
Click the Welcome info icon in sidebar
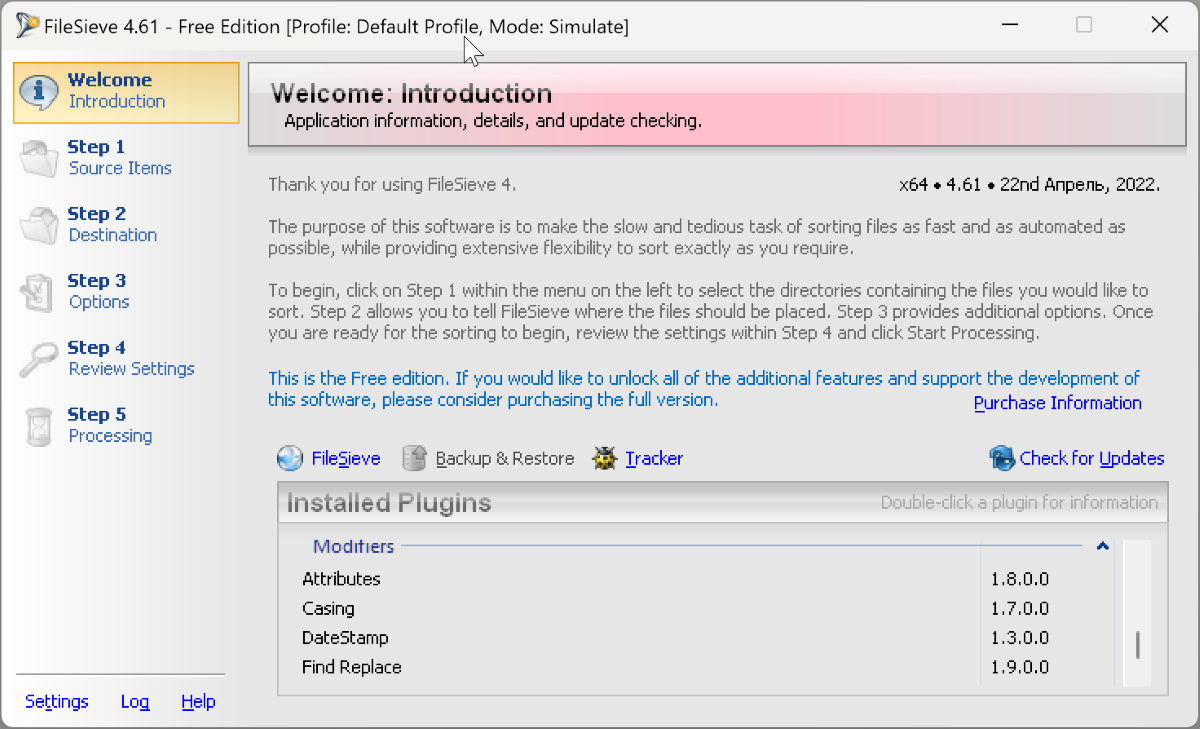click(x=40, y=92)
